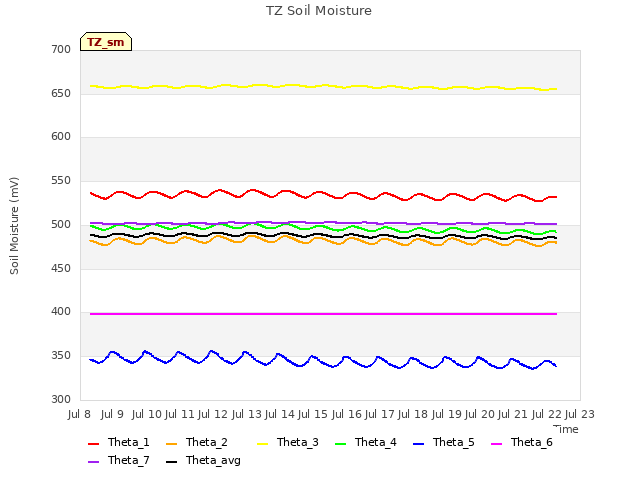Toggle Theta_7 series in the legend
The height and width of the screenshot is (480, 640).
tap(119, 460)
